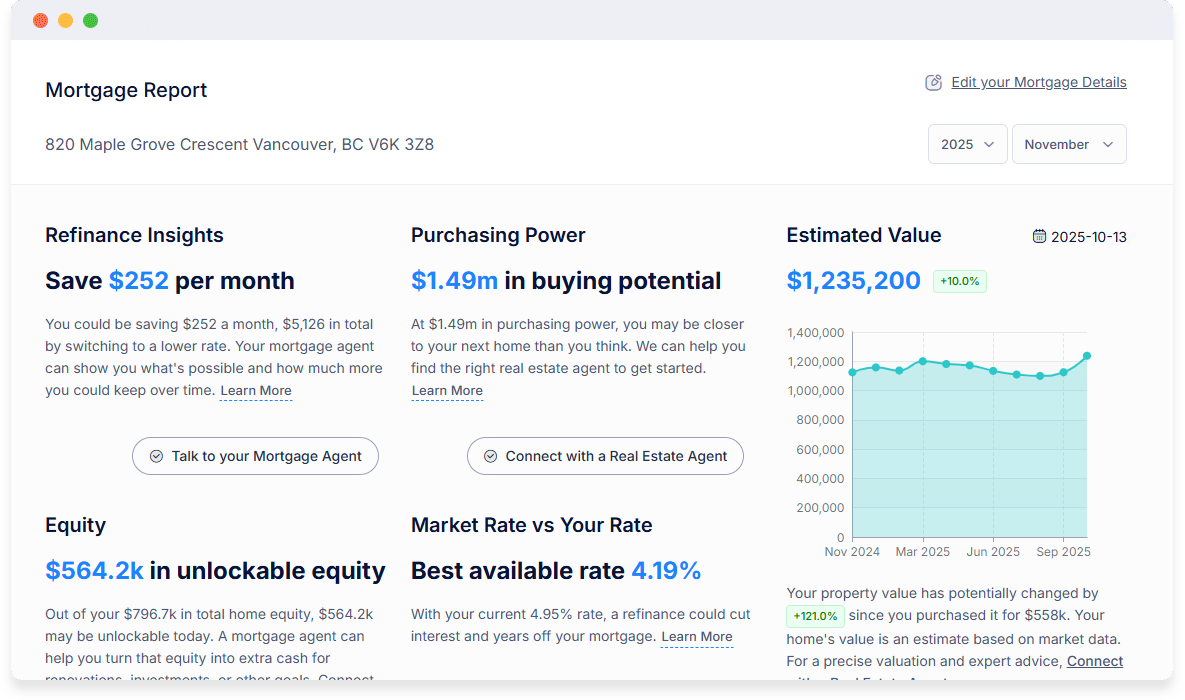Click the red close window dot
The height and width of the screenshot is (700, 1185).
(x=40, y=20)
